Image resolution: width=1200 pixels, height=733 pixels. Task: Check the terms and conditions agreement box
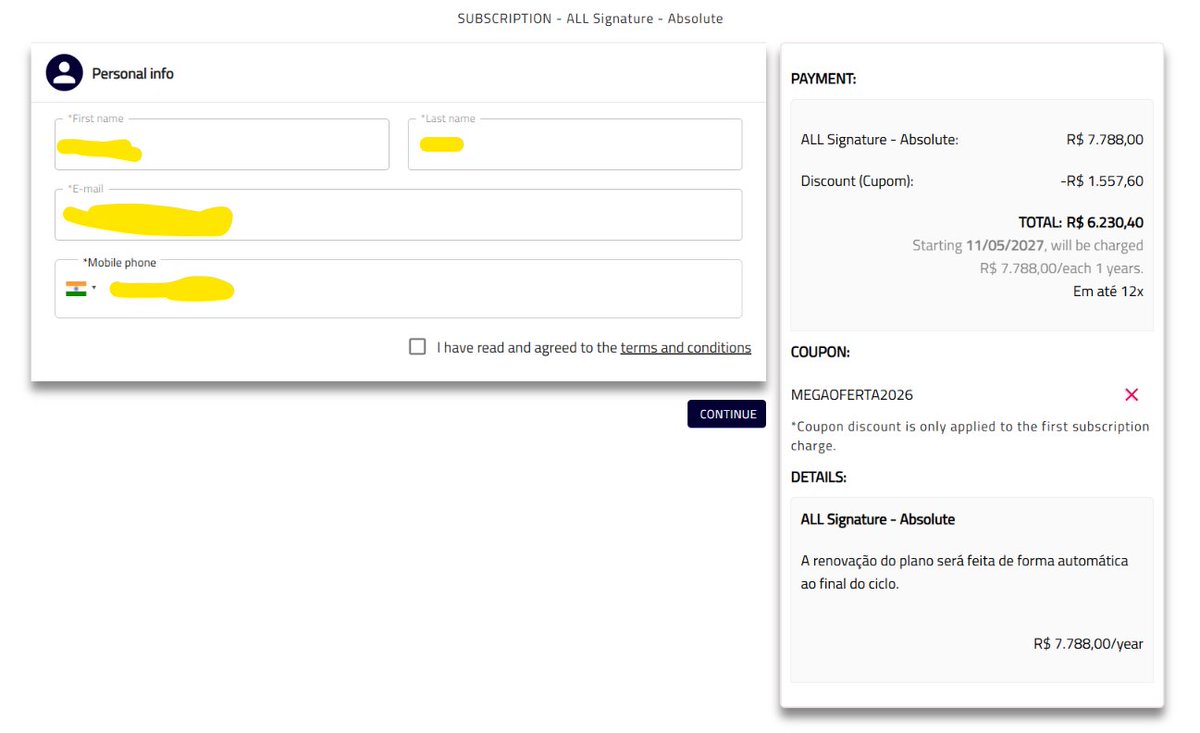(417, 347)
